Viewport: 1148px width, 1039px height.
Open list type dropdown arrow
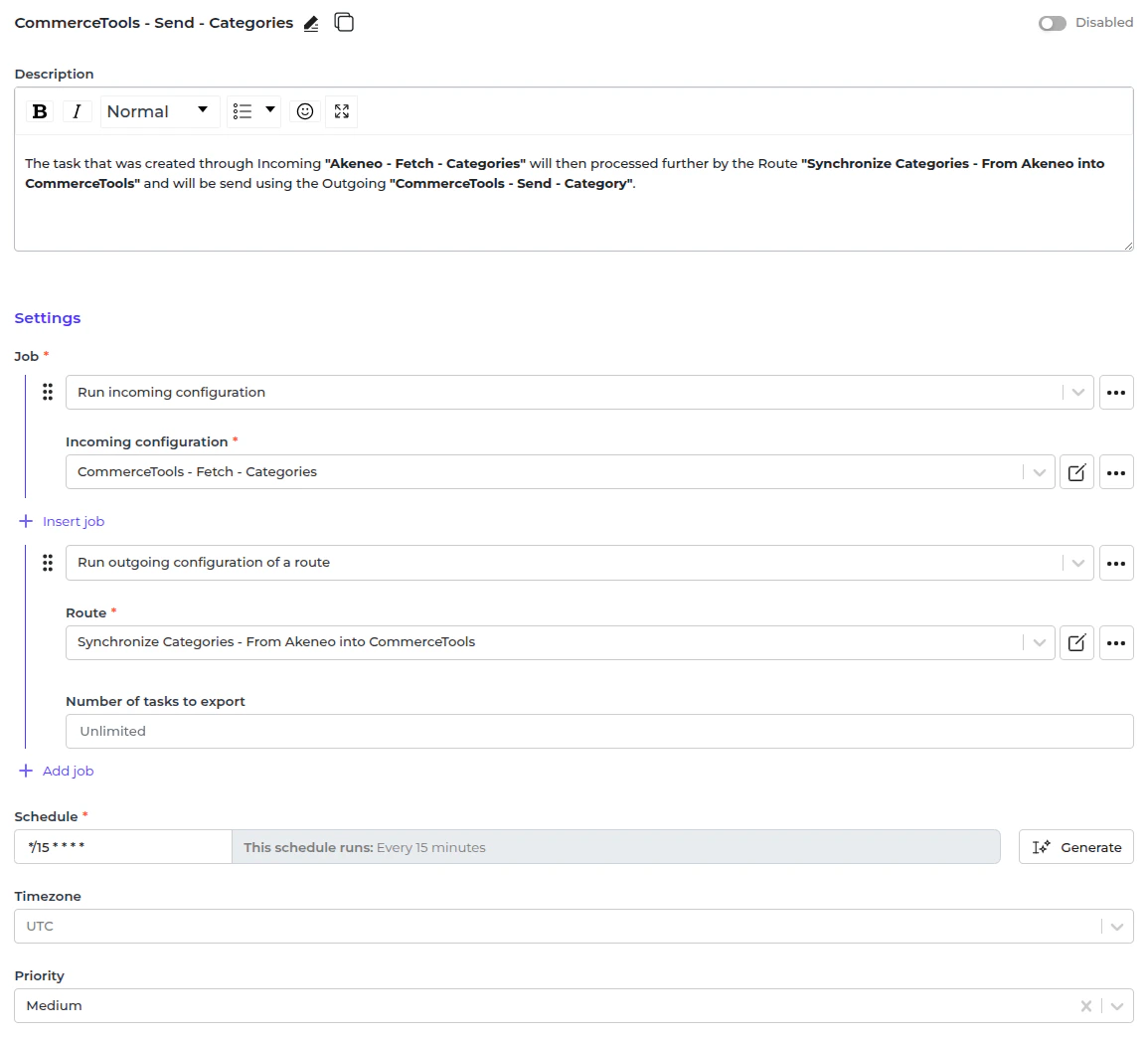click(x=270, y=109)
